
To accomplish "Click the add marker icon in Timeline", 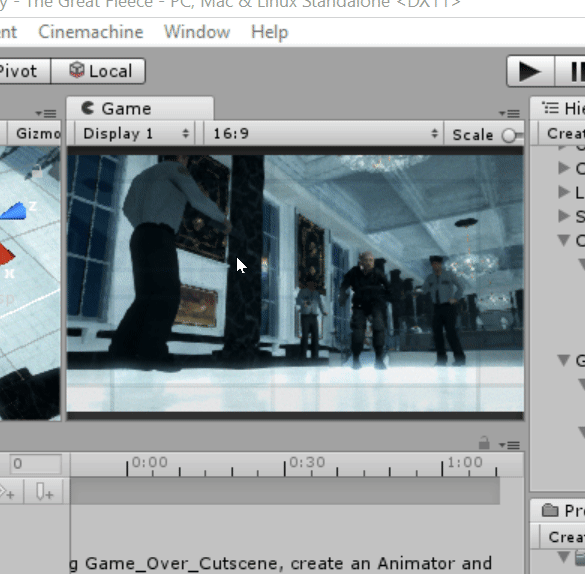I will click(44, 492).
